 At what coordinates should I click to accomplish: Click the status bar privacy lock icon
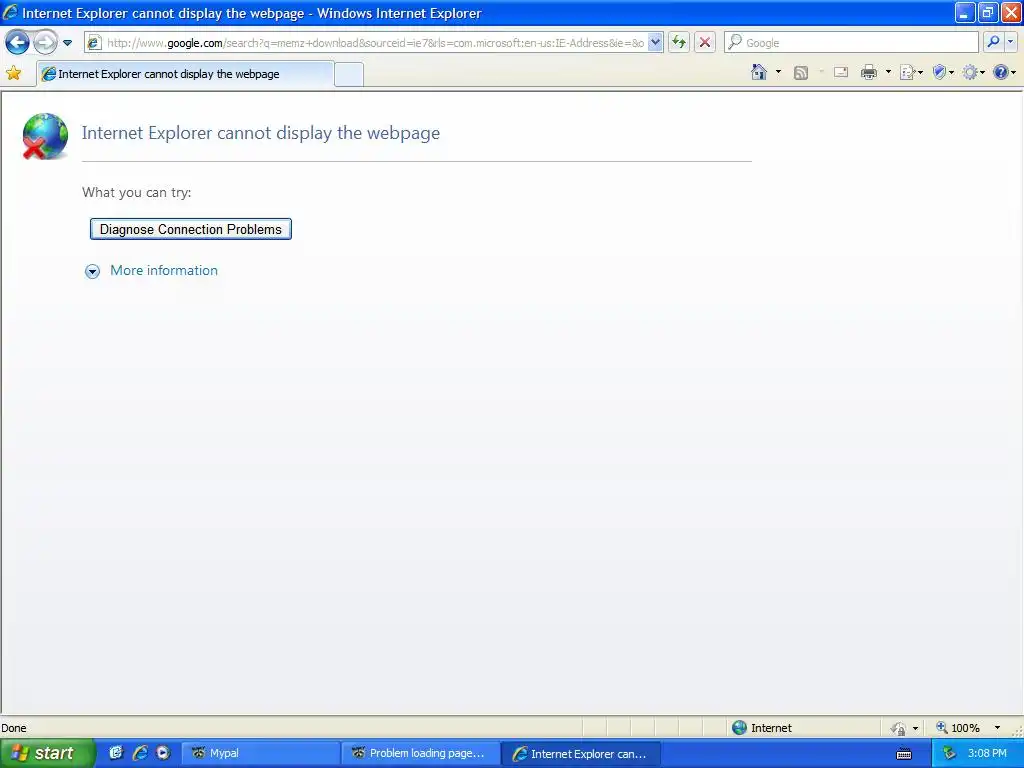click(x=899, y=728)
